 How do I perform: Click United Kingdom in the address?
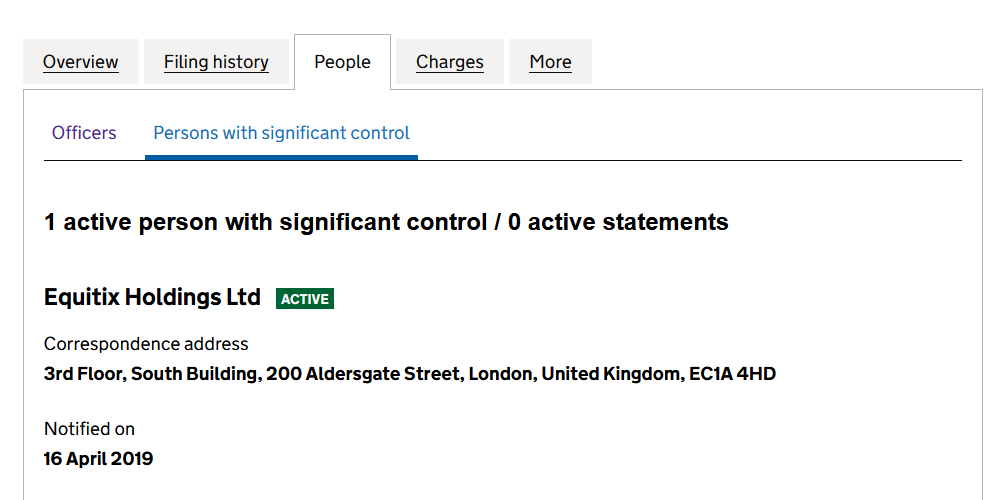click(610, 374)
